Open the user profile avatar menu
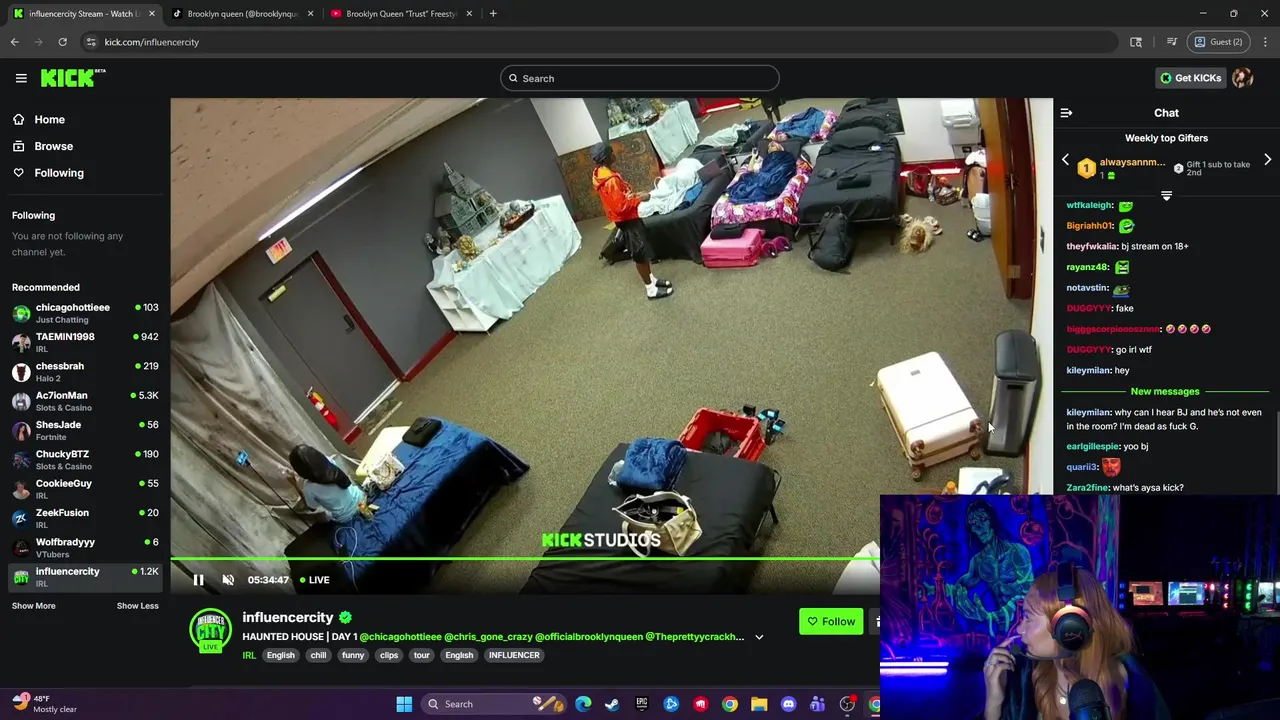1280x720 pixels. [x=1243, y=78]
